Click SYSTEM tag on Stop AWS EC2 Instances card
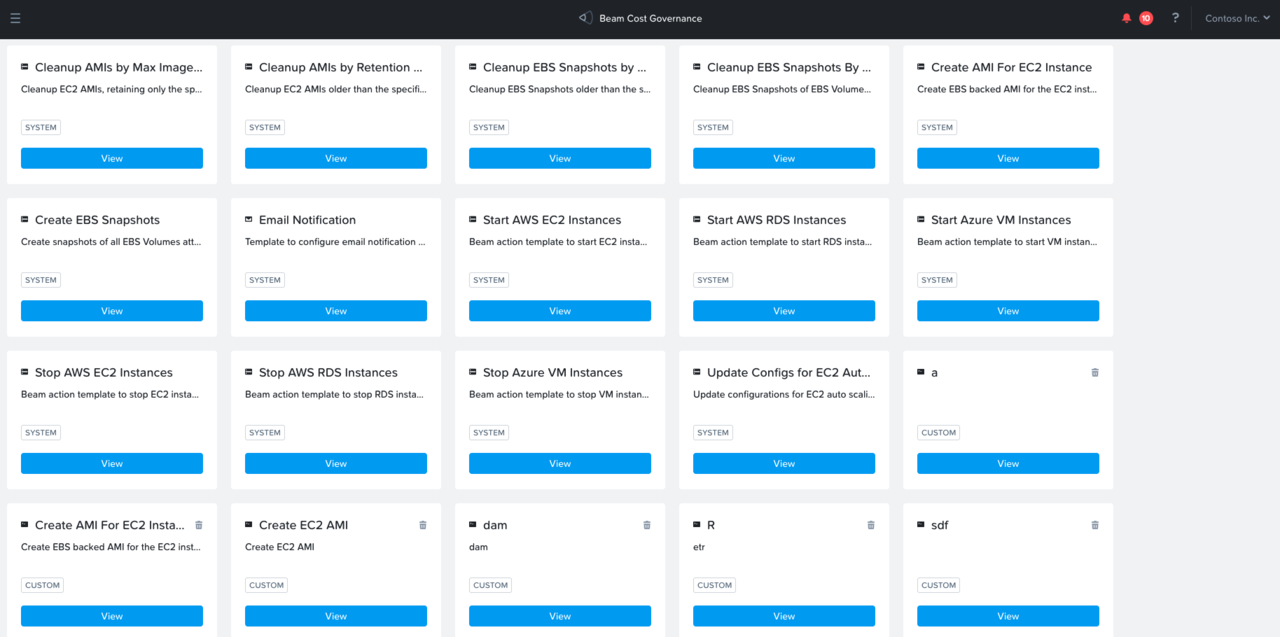This screenshot has height=637, width=1280. [x=41, y=433]
